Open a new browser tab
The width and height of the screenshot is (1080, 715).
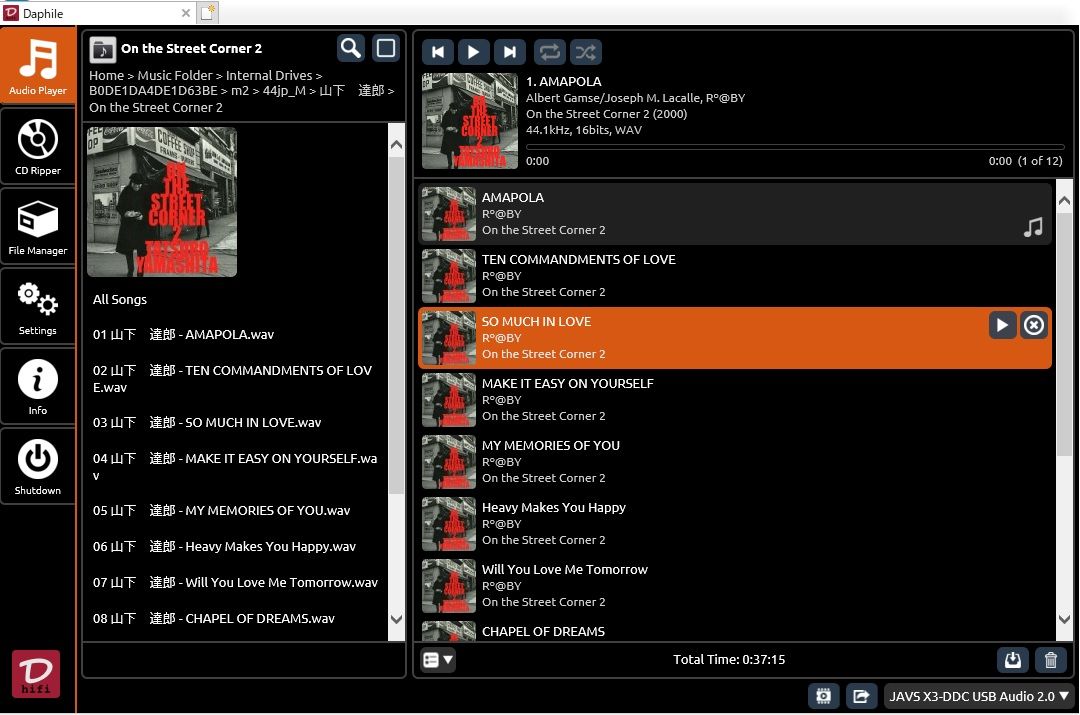[207, 12]
